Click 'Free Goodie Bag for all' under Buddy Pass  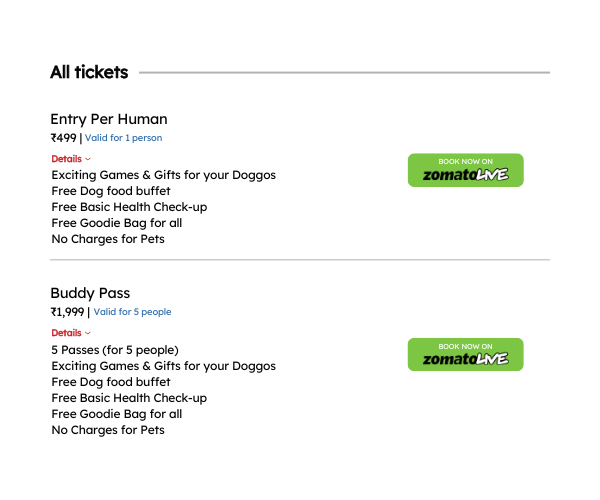click(x=116, y=414)
